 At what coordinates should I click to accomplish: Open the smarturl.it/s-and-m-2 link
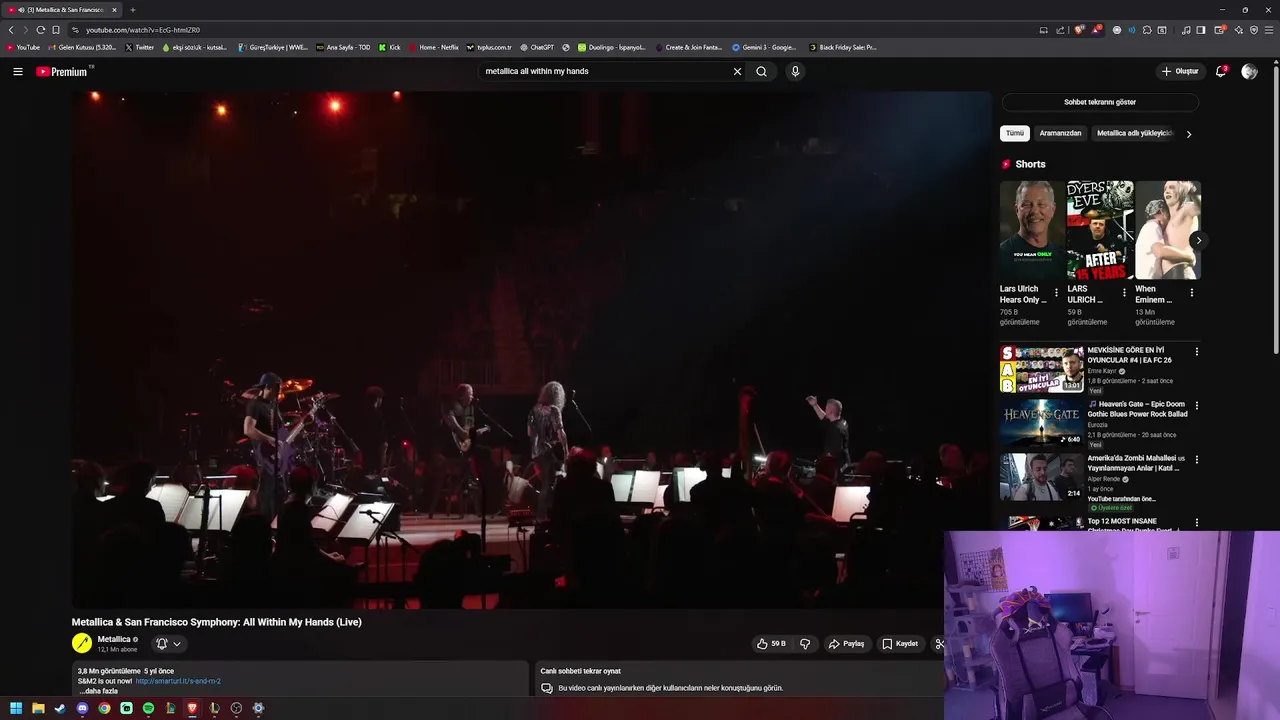point(178,682)
